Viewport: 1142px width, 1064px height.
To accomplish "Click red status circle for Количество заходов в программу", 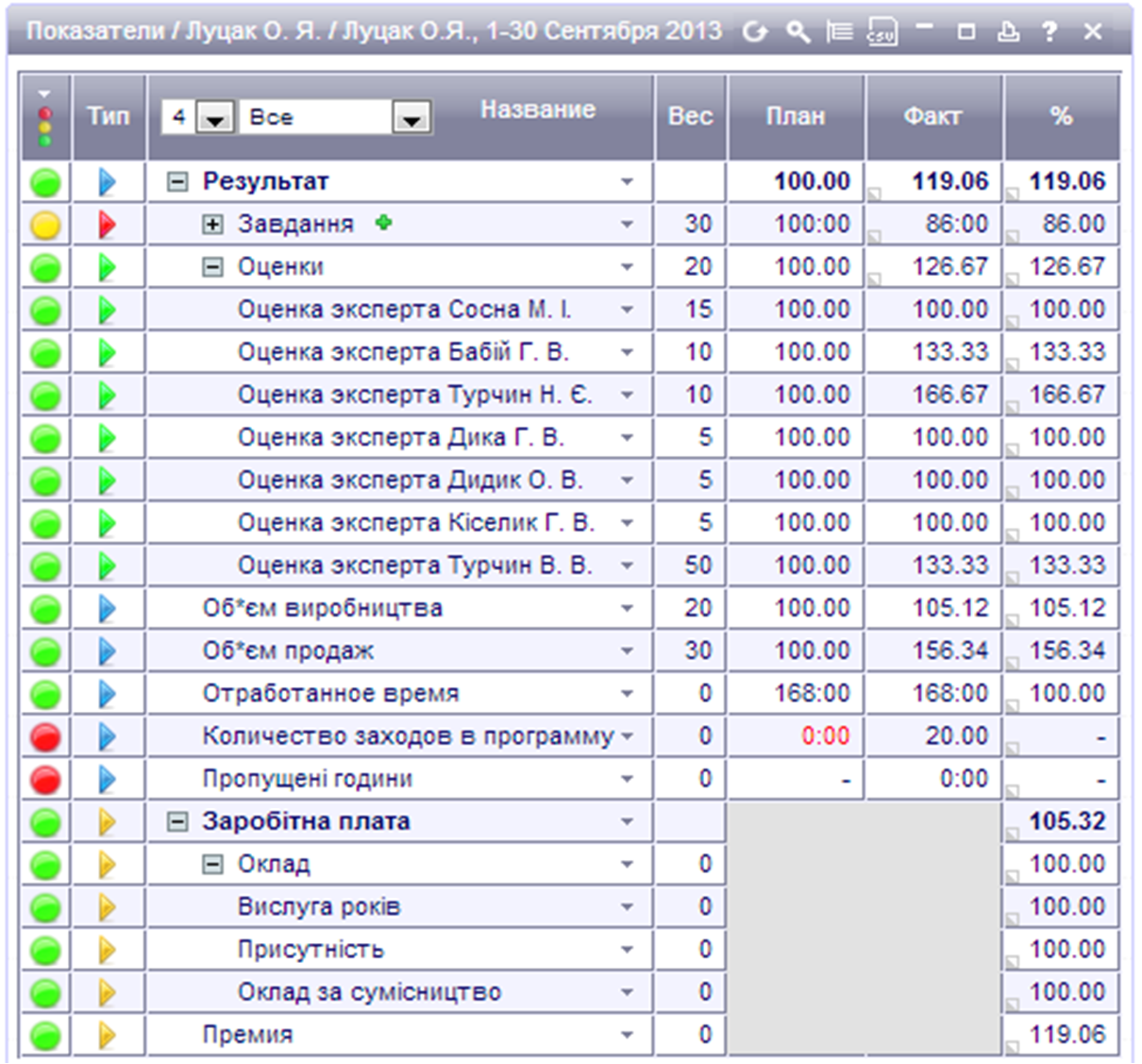I will click(45, 736).
